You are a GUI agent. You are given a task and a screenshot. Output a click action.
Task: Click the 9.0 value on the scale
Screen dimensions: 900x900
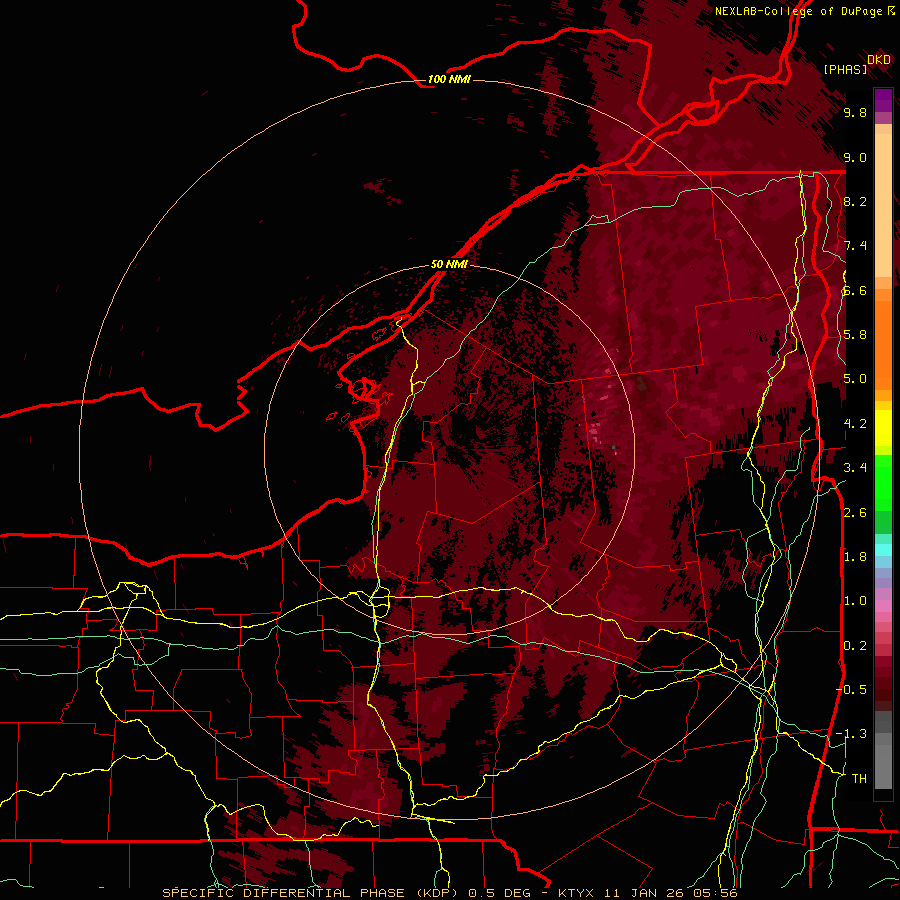(855, 158)
